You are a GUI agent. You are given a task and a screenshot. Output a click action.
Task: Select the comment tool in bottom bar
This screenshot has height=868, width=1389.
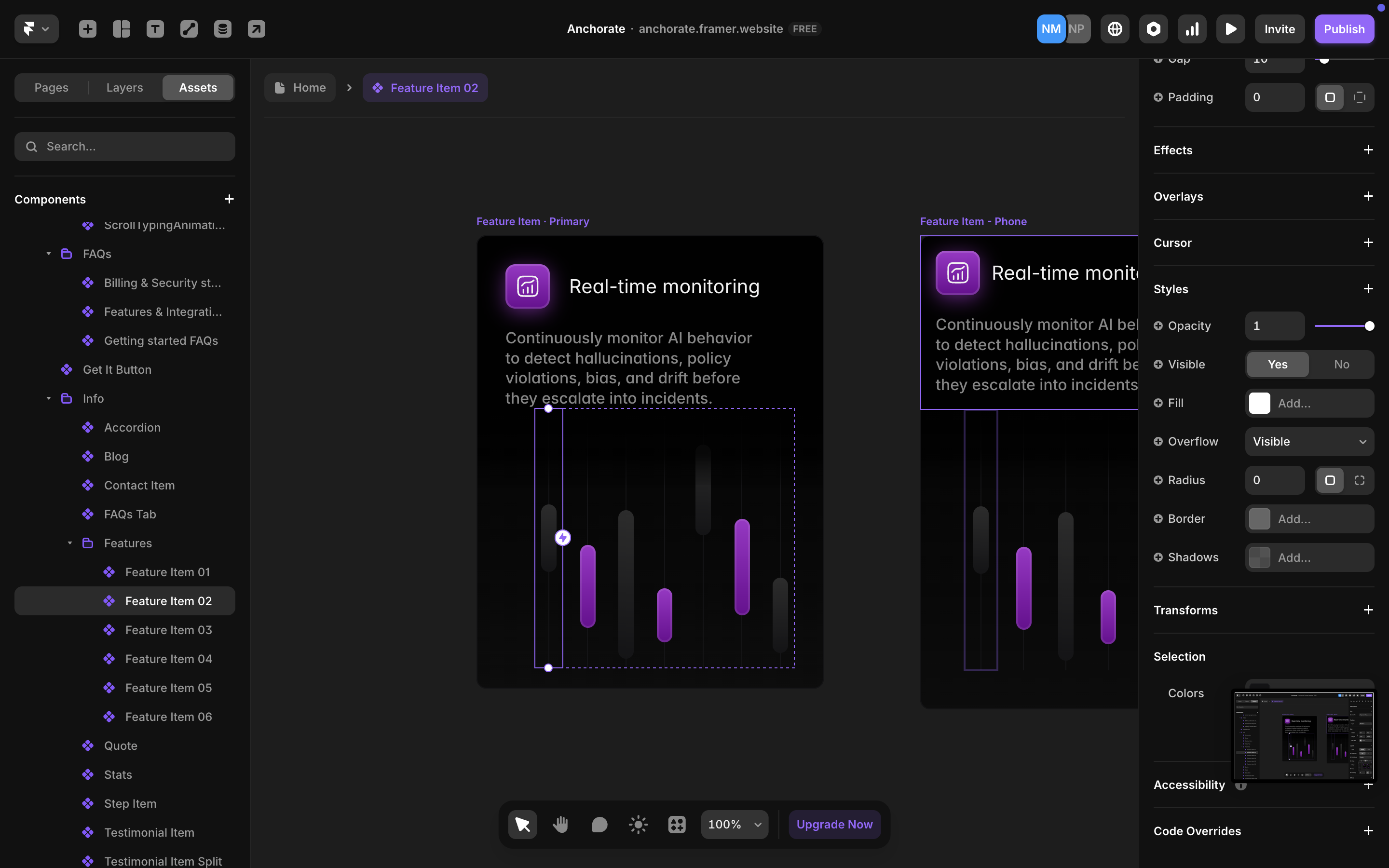pyautogui.click(x=599, y=825)
